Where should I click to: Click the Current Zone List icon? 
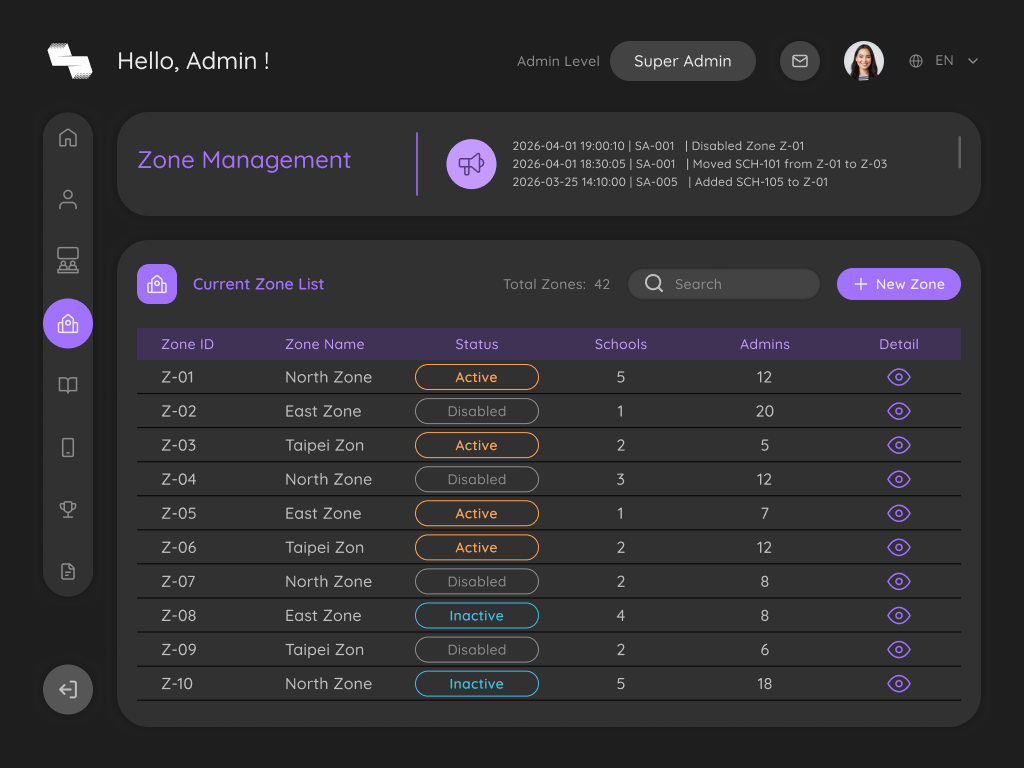(157, 284)
